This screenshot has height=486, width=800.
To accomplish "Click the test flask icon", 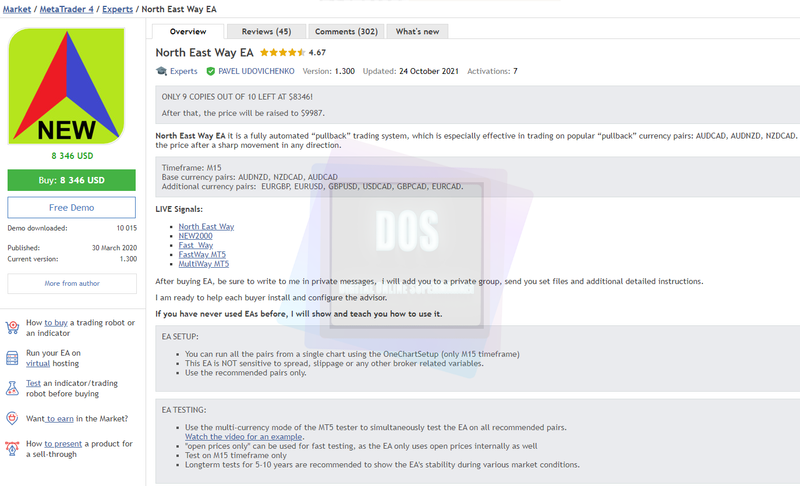I will click(12, 388).
